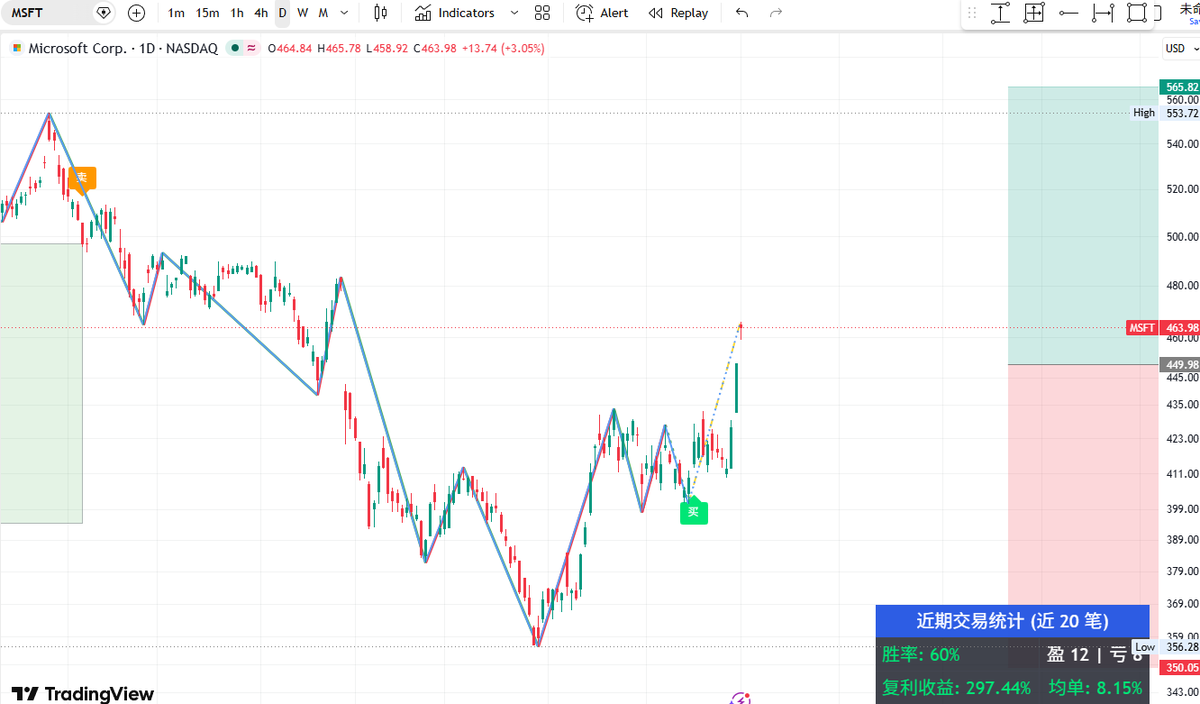
Task: Choose the D daily interval
Action: coord(282,13)
